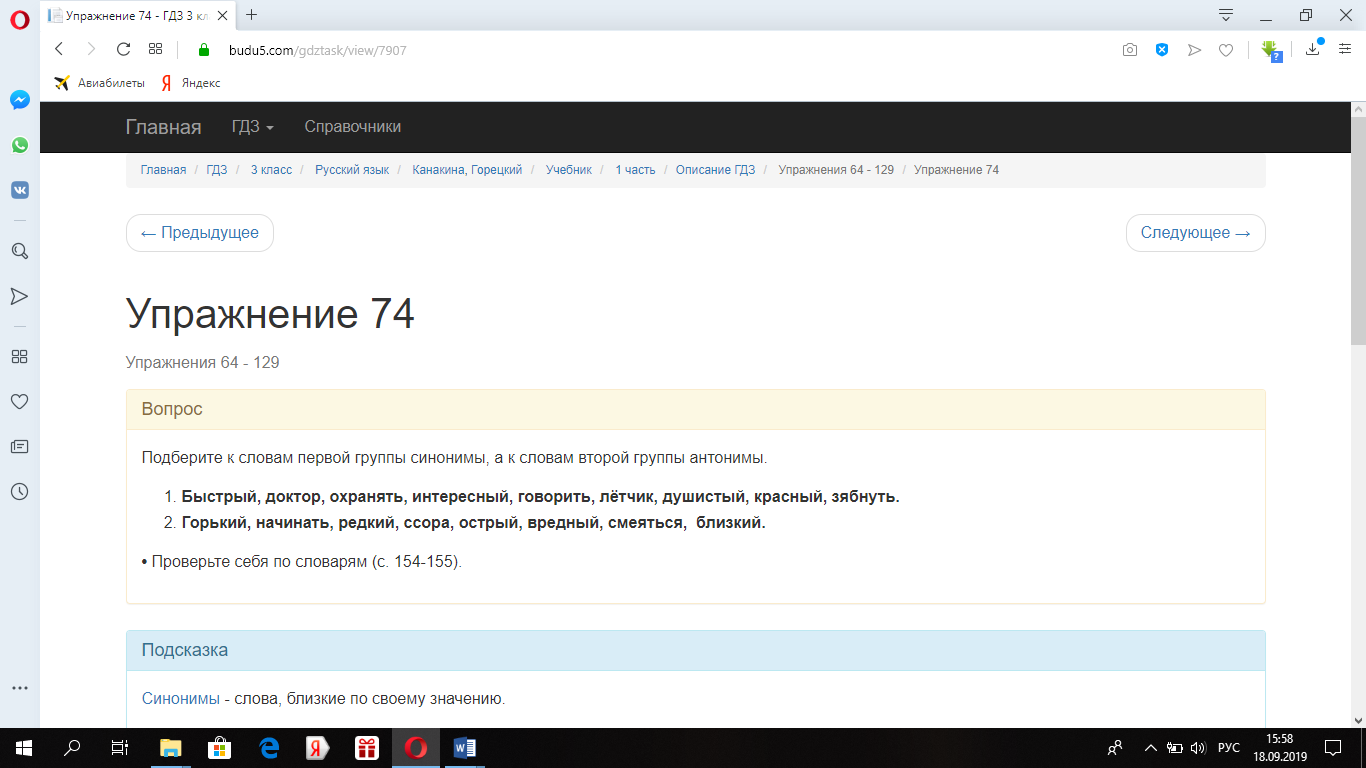This screenshot has width=1366, height=768.
Task: Click Упражнения 64 - 129 breadcrumb link
Action: 836,170
